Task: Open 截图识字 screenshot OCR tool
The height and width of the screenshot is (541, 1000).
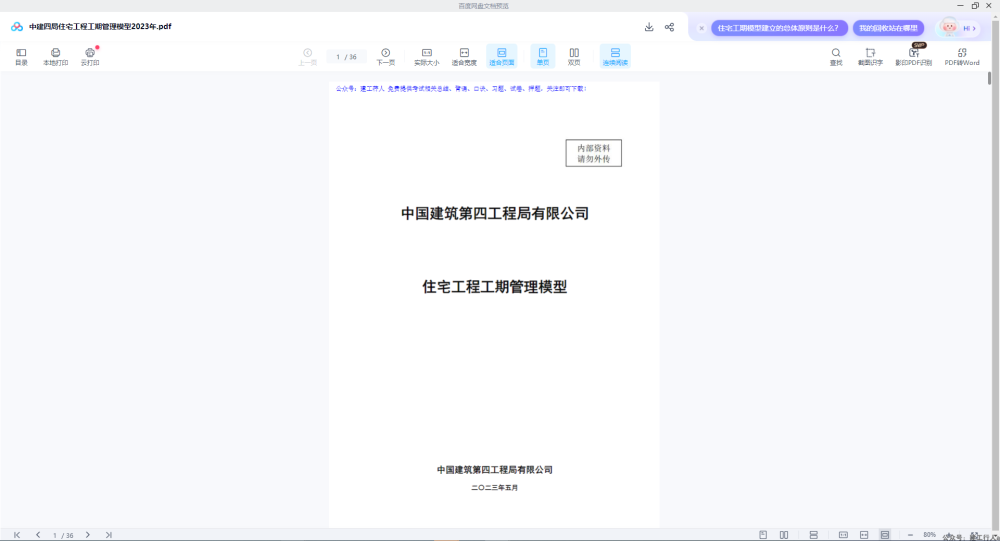Action: pos(871,56)
